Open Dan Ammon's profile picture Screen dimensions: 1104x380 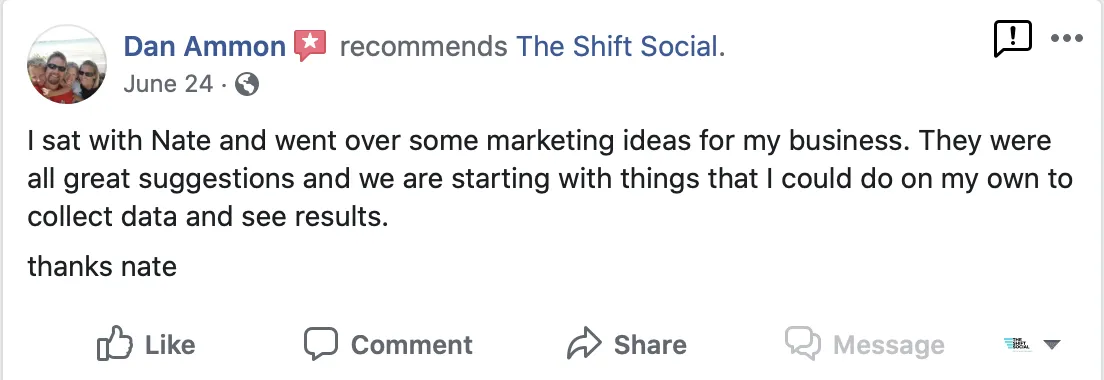(67, 65)
